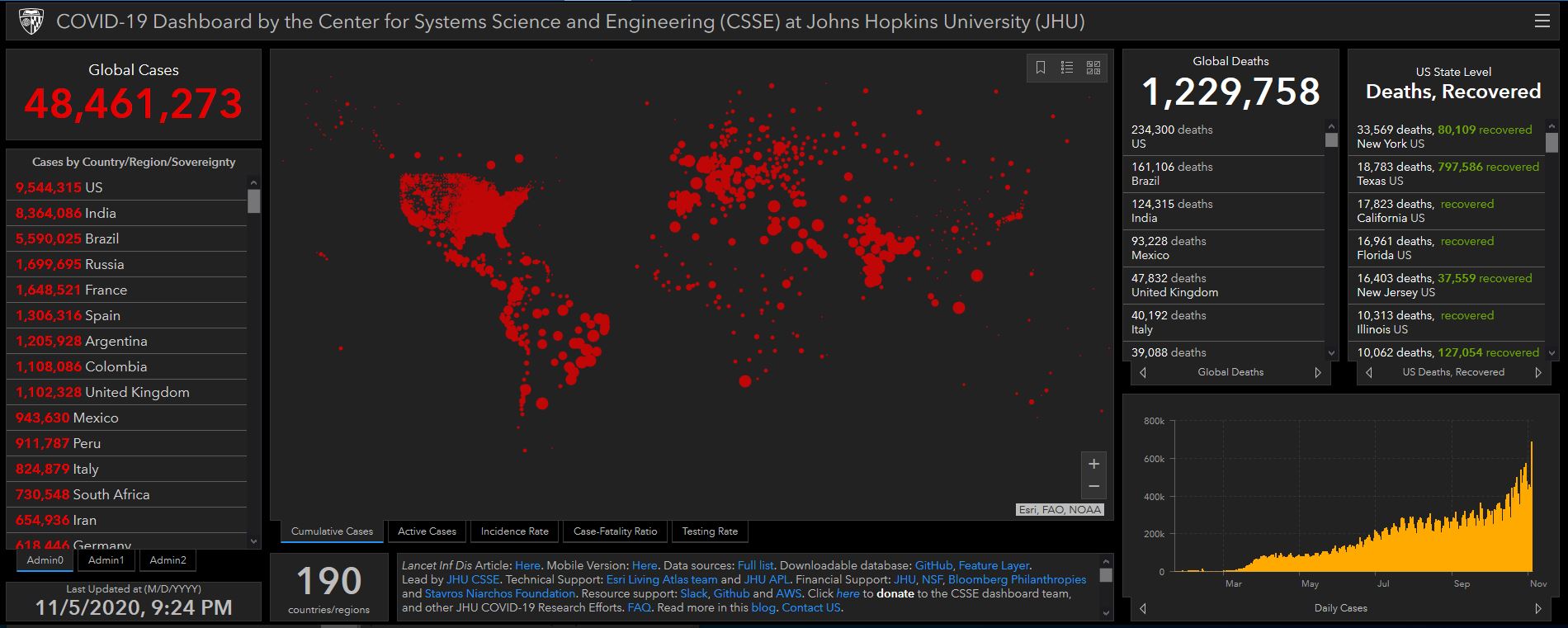Select the Admin2 tab

(168, 560)
